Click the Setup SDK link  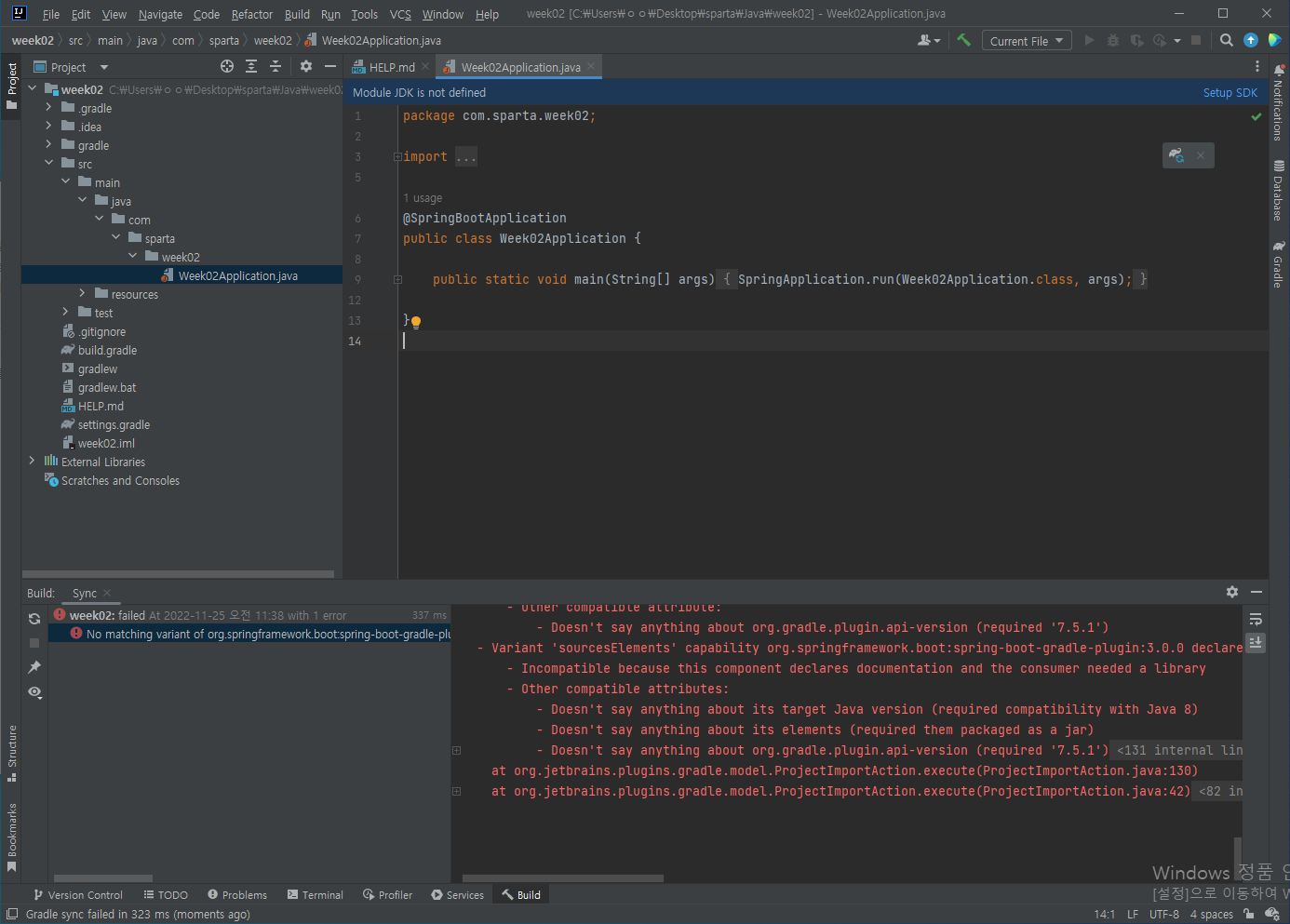tap(1230, 92)
